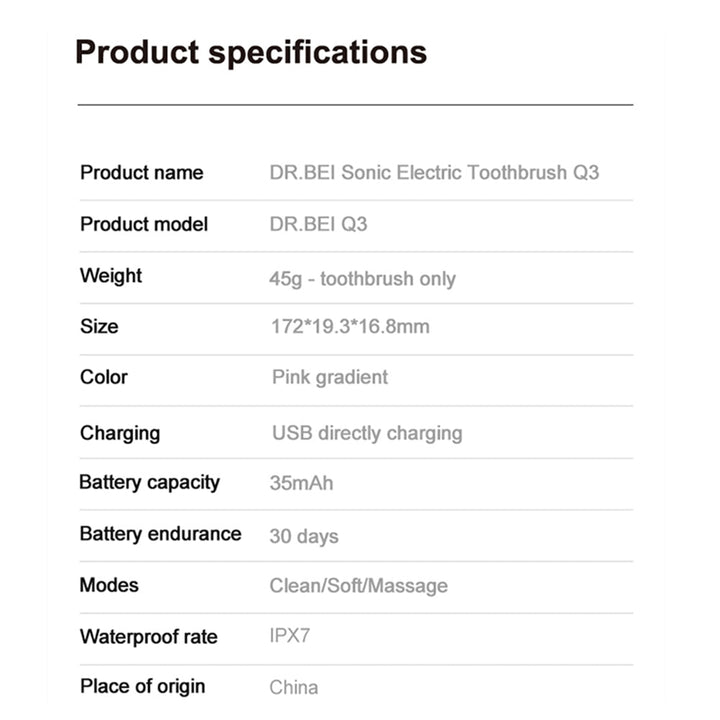Select the Battery capacity label
Screen dimensions: 720x720
click(x=150, y=483)
